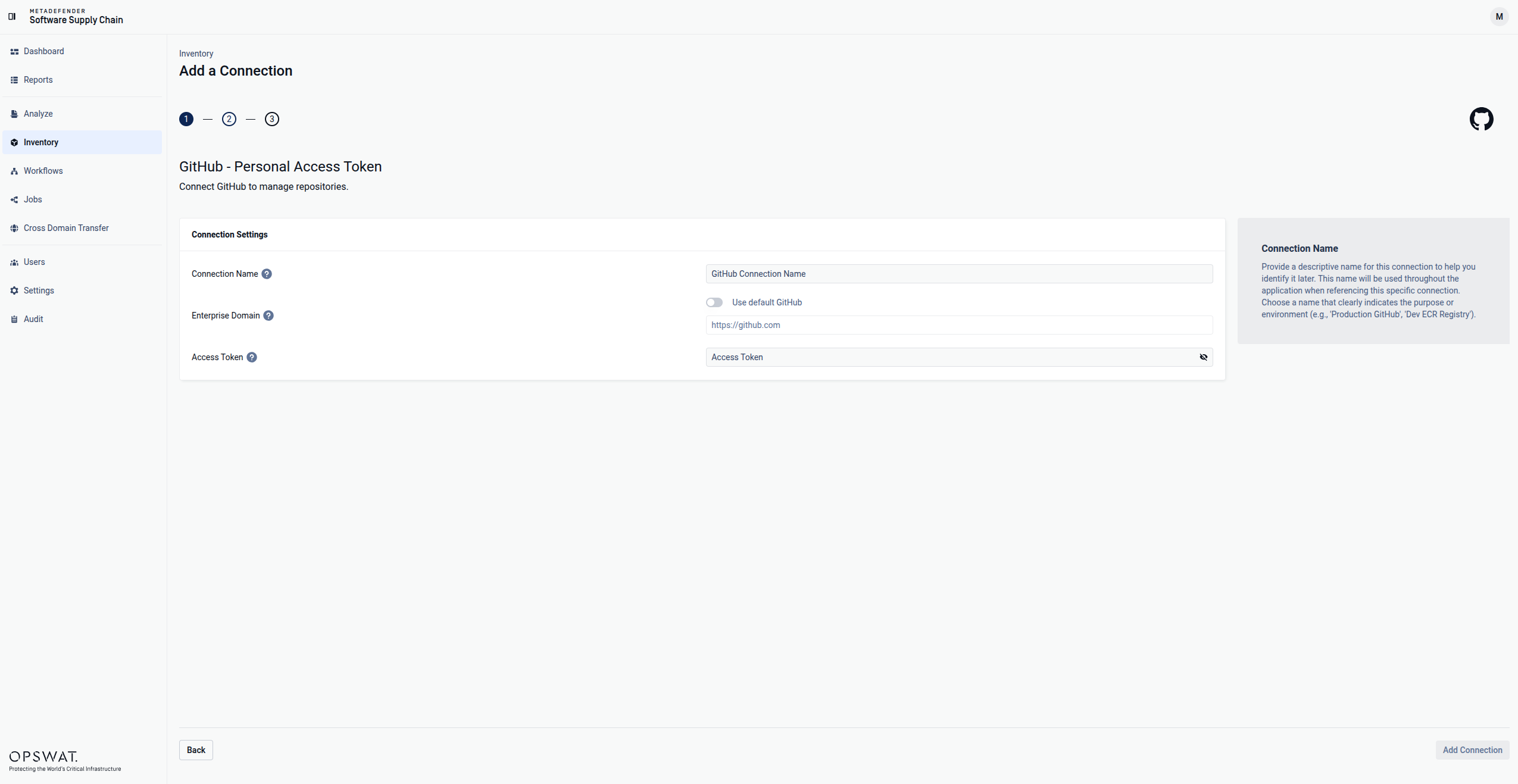The height and width of the screenshot is (784, 1518).
Task: Click the Connection Name help panel heading
Action: 1300,249
